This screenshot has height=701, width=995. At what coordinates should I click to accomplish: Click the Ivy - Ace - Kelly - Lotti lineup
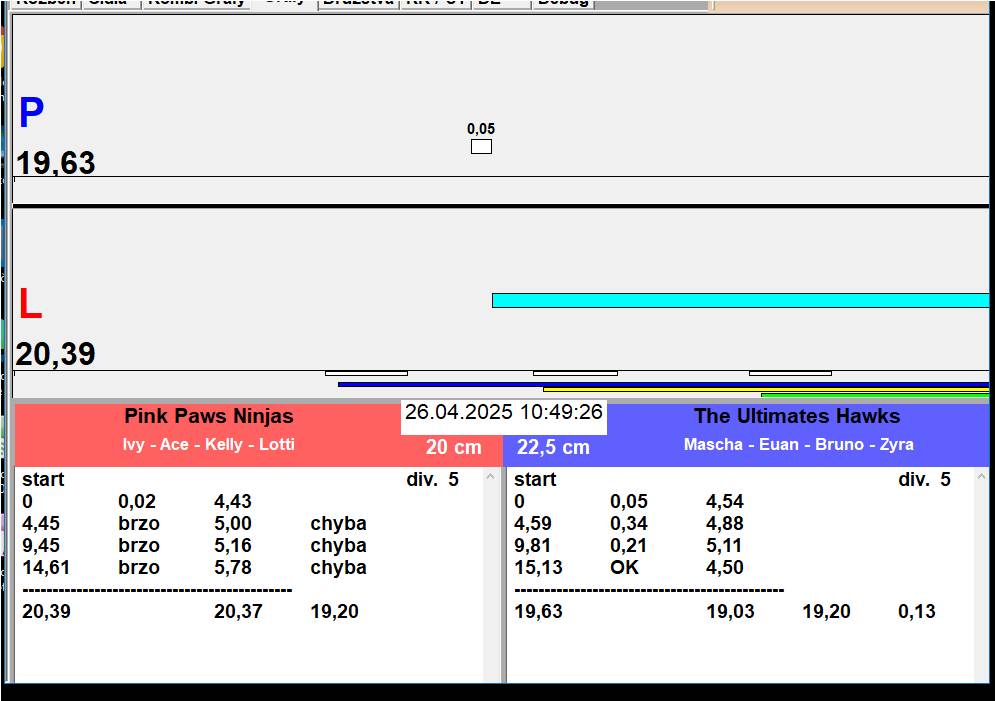[x=209, y=444]
